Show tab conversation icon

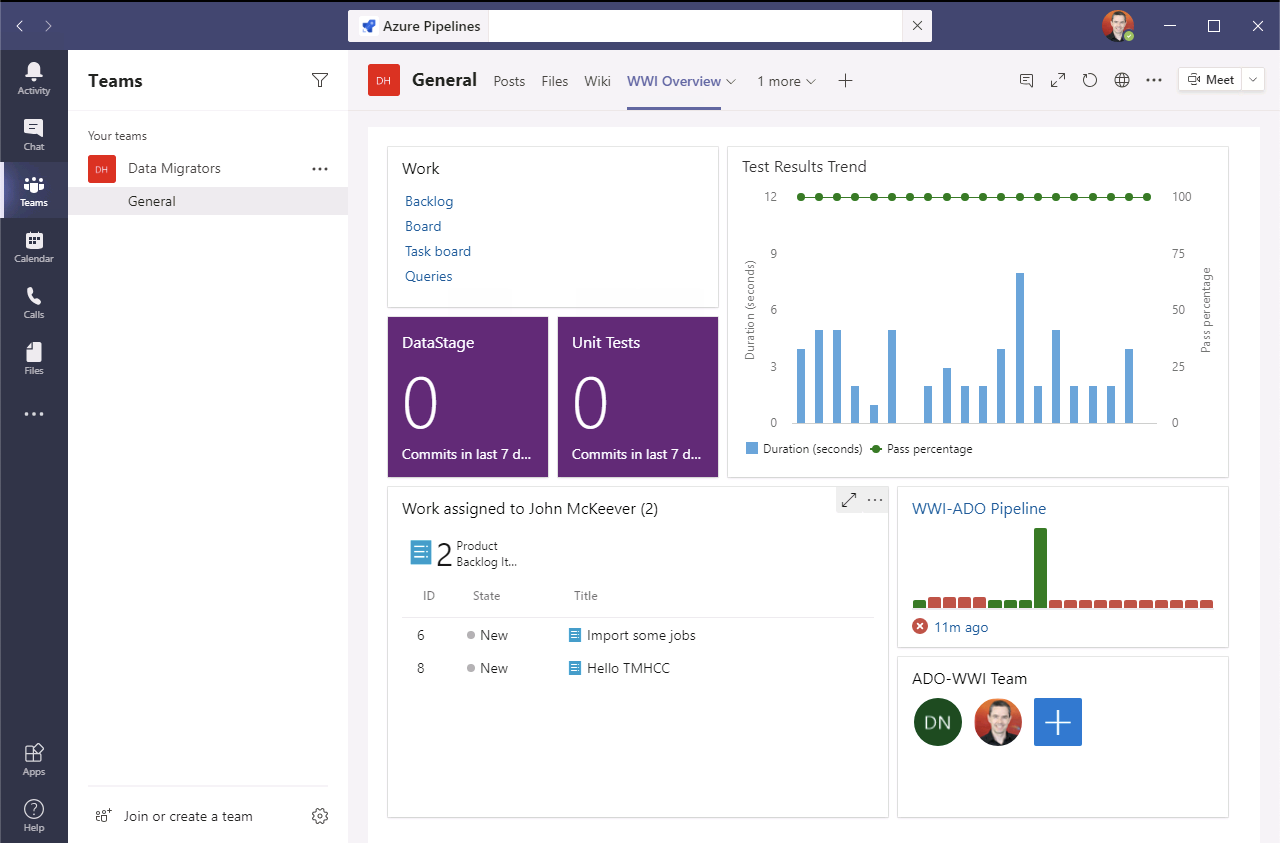pyautogui.click(x=1026, y=81)
